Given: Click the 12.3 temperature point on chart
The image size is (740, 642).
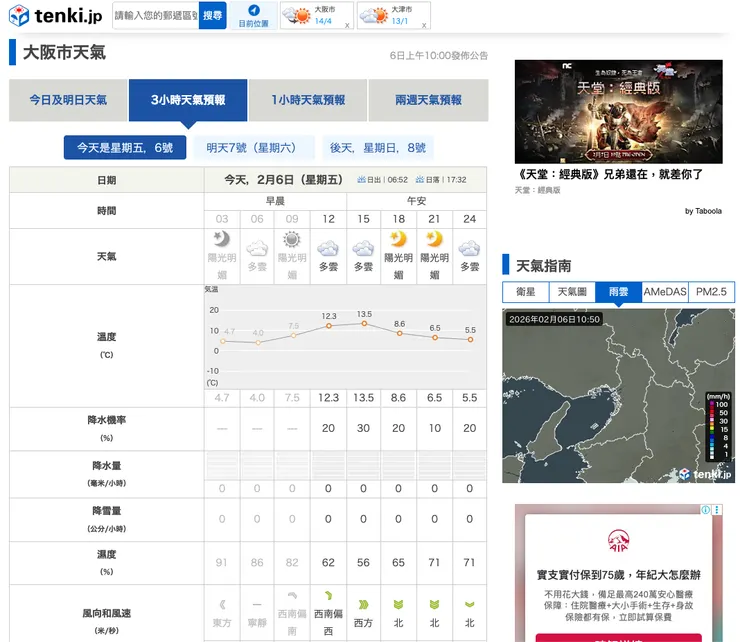Looking at the screenshot, I should pos(329,326).
